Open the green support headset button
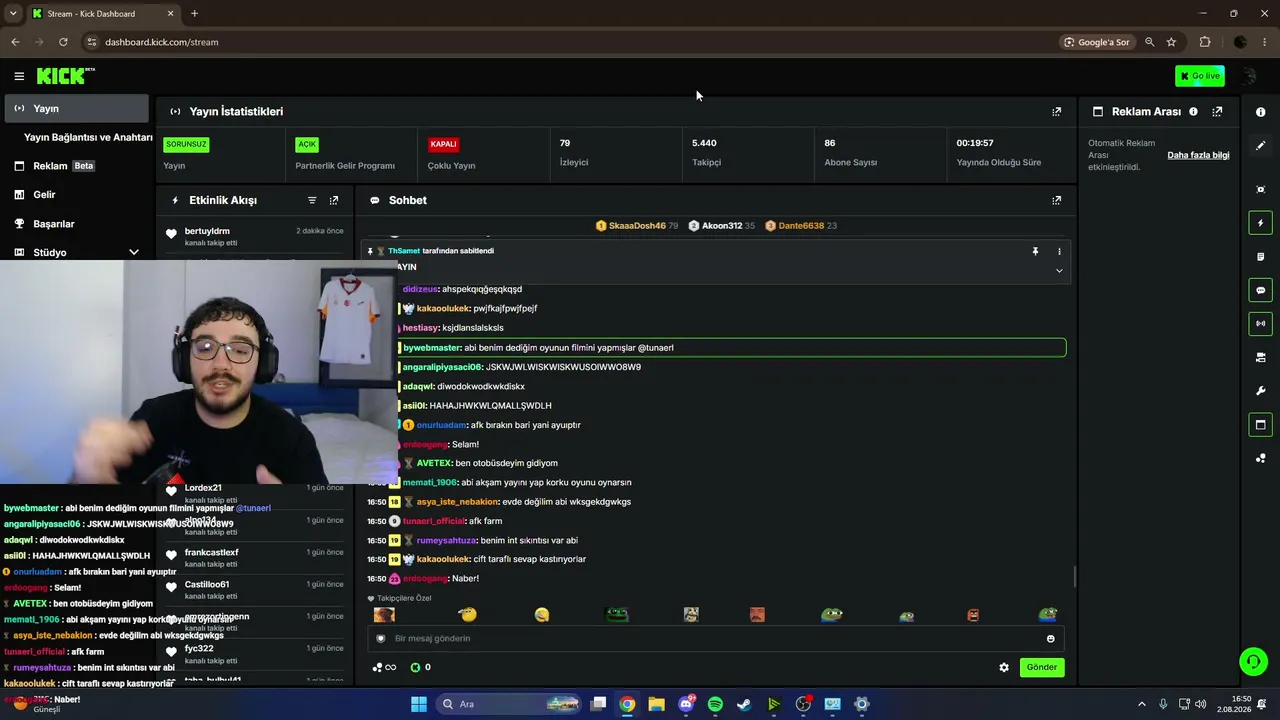The height and width of the screenshot is (720, 1280). point(1253,661)
